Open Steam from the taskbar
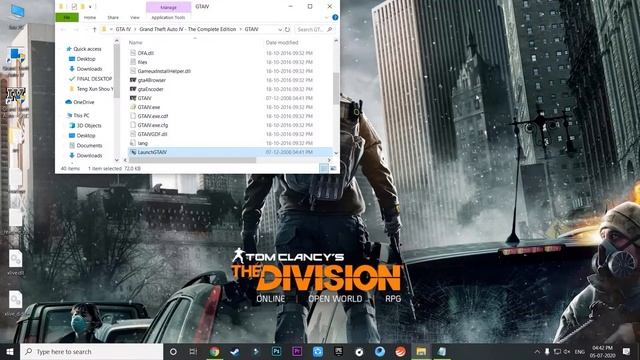 (235, 351)
